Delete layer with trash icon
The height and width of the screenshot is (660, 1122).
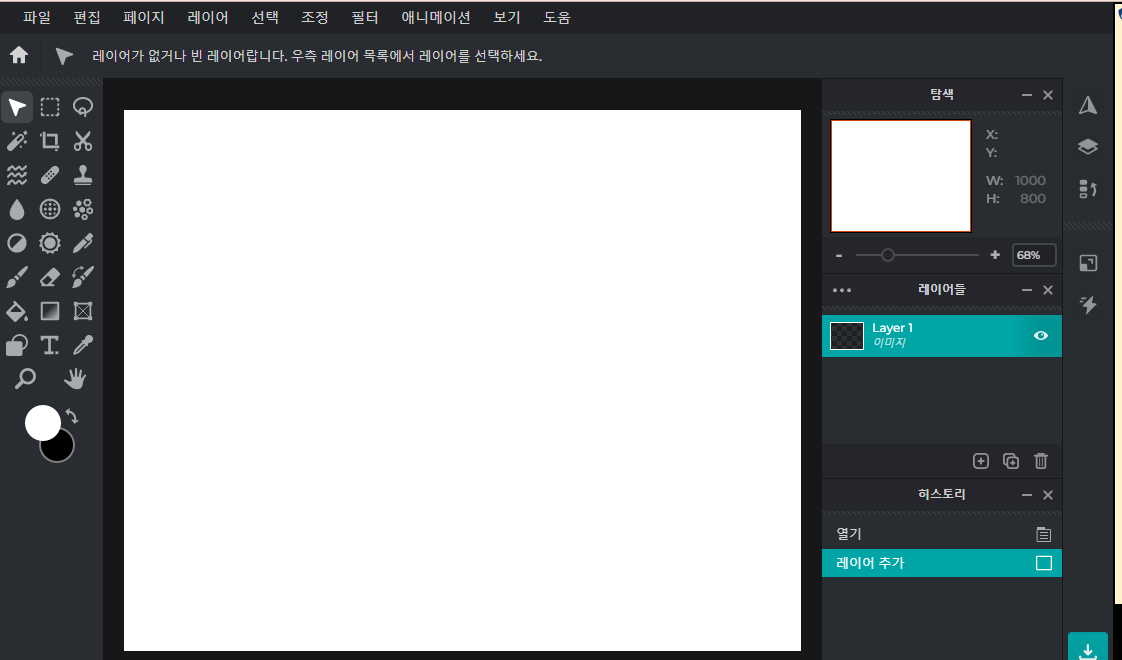click(1041, 461)
